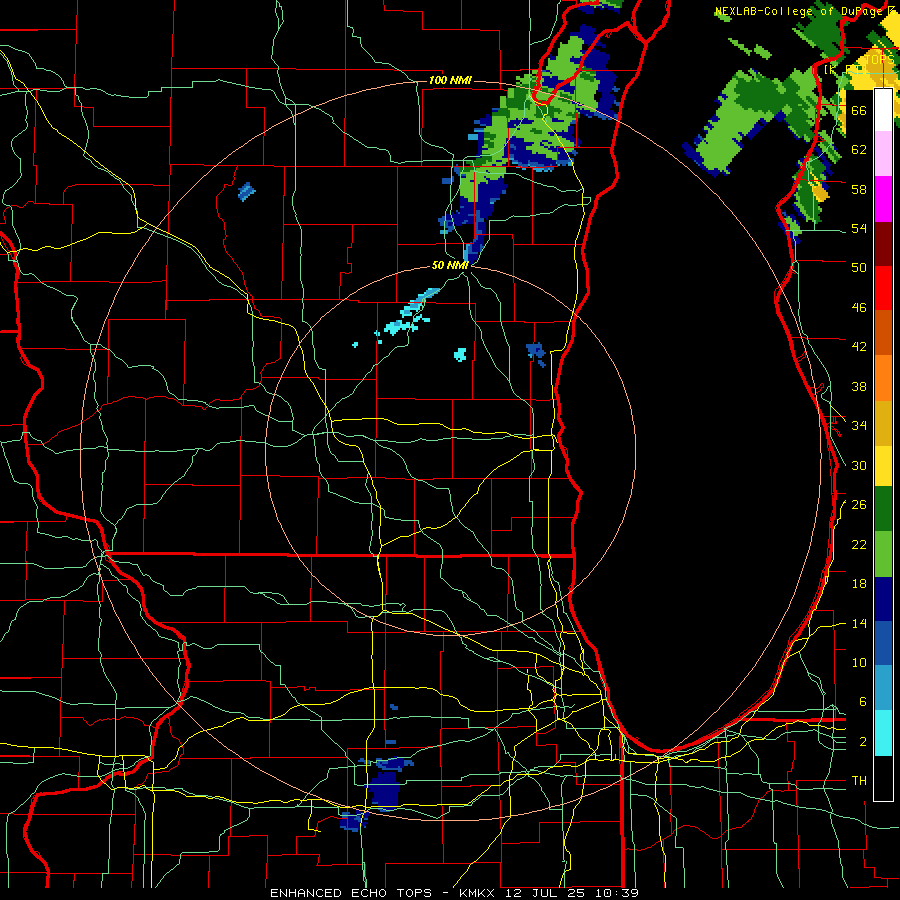The image size is (900, 900).
Task: Pick the light green swatch on the color scale
Action: 883,554
